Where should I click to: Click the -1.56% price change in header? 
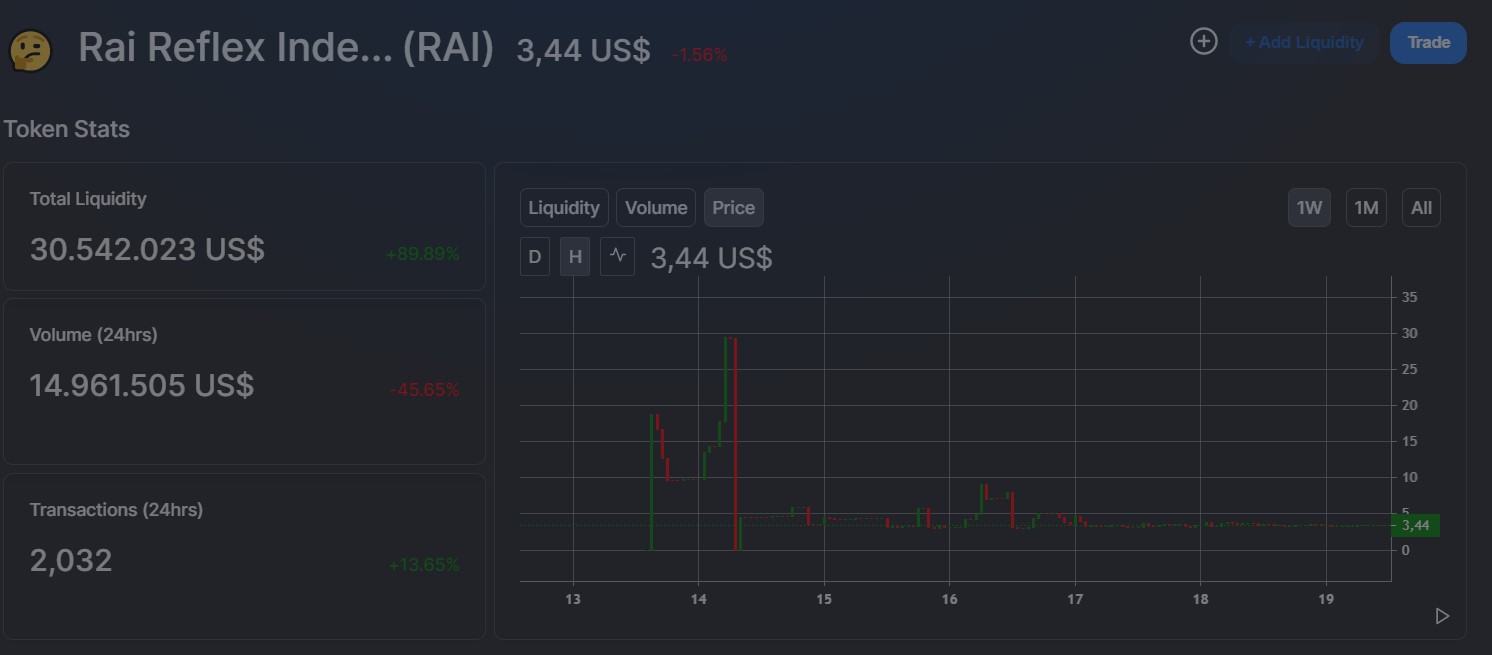700,55
